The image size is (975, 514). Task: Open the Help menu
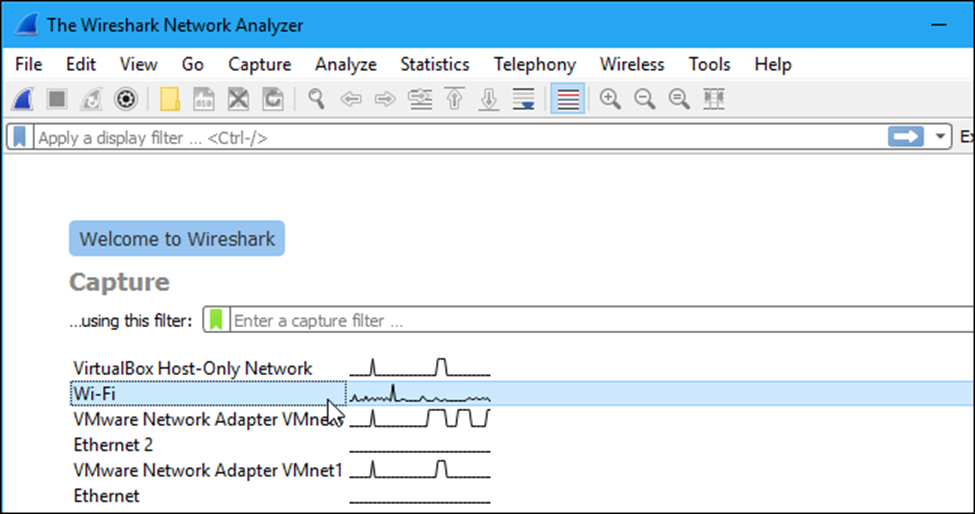tap(773, 64)
